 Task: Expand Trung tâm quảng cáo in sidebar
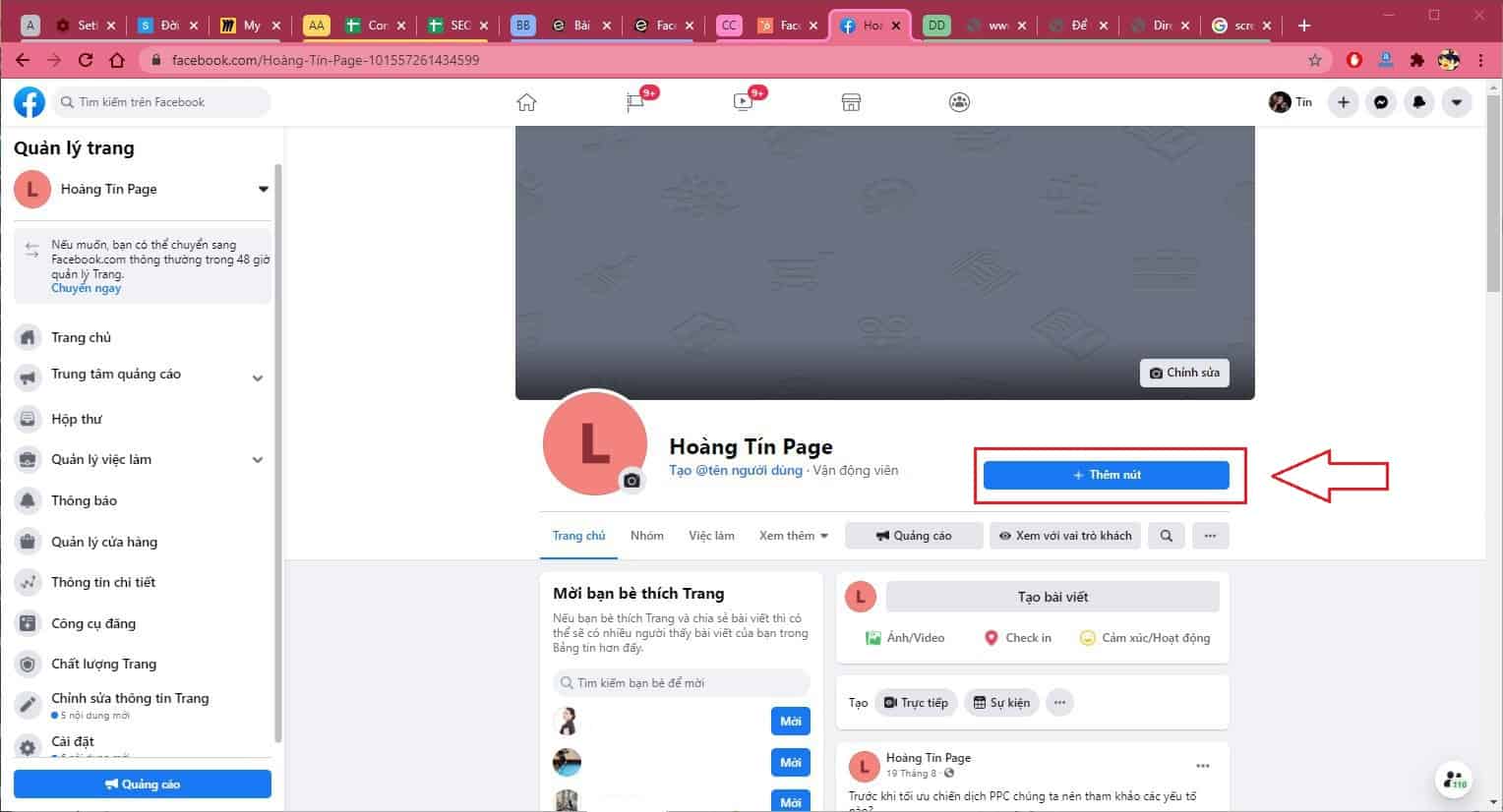(258, 377)
